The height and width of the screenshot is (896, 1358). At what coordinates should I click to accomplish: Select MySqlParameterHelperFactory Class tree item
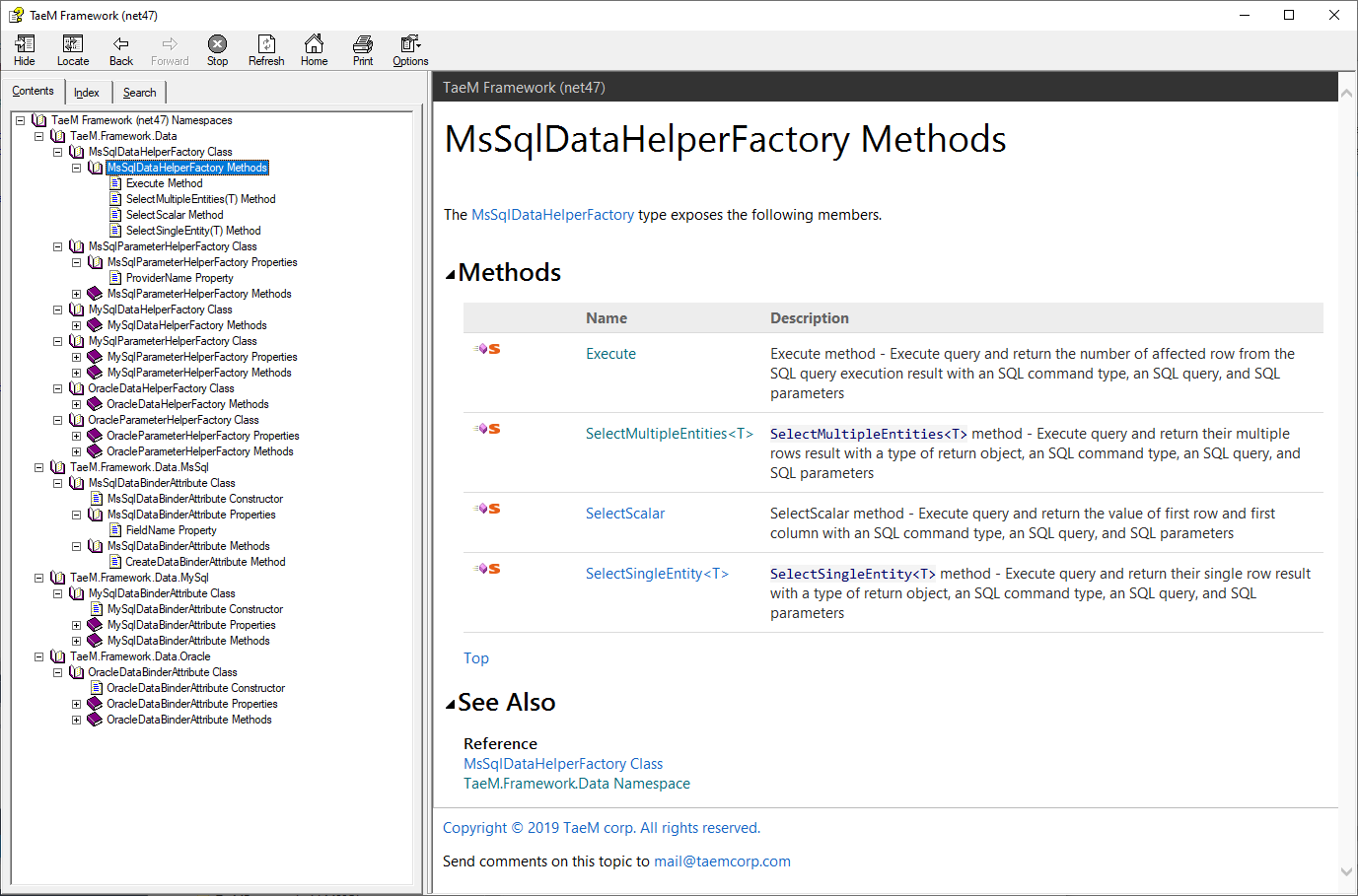(173, 341)
